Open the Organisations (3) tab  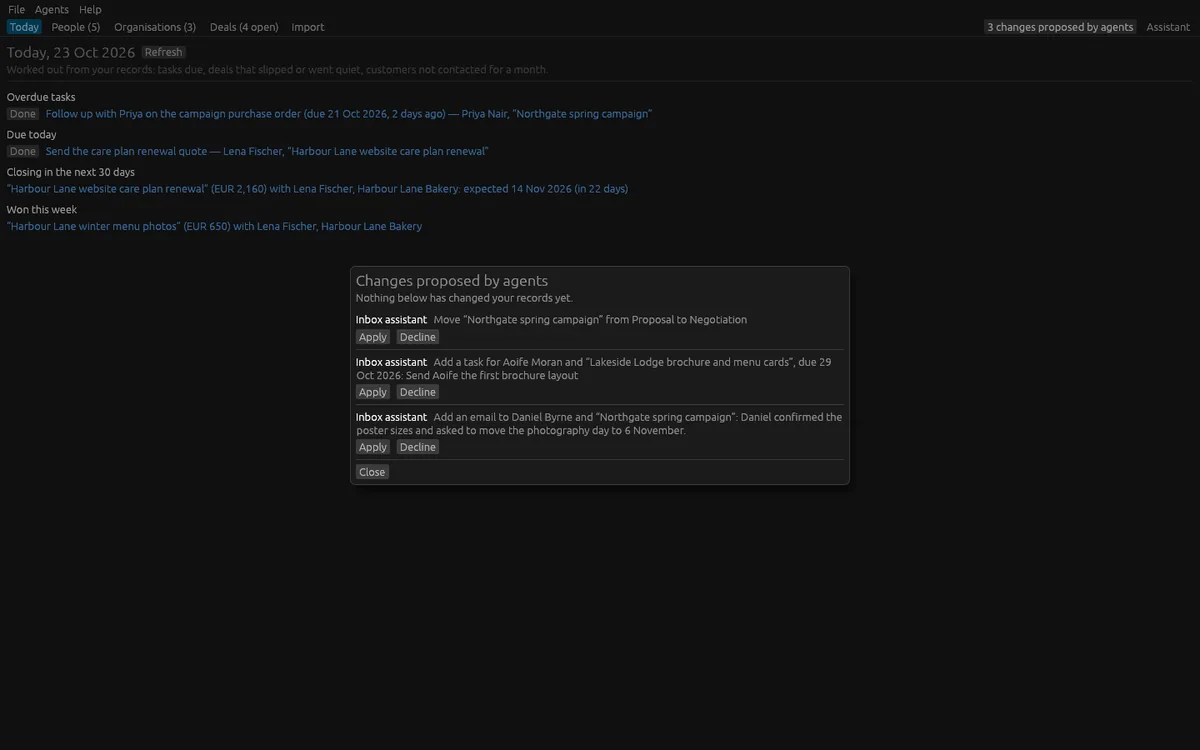pos(155,27)
